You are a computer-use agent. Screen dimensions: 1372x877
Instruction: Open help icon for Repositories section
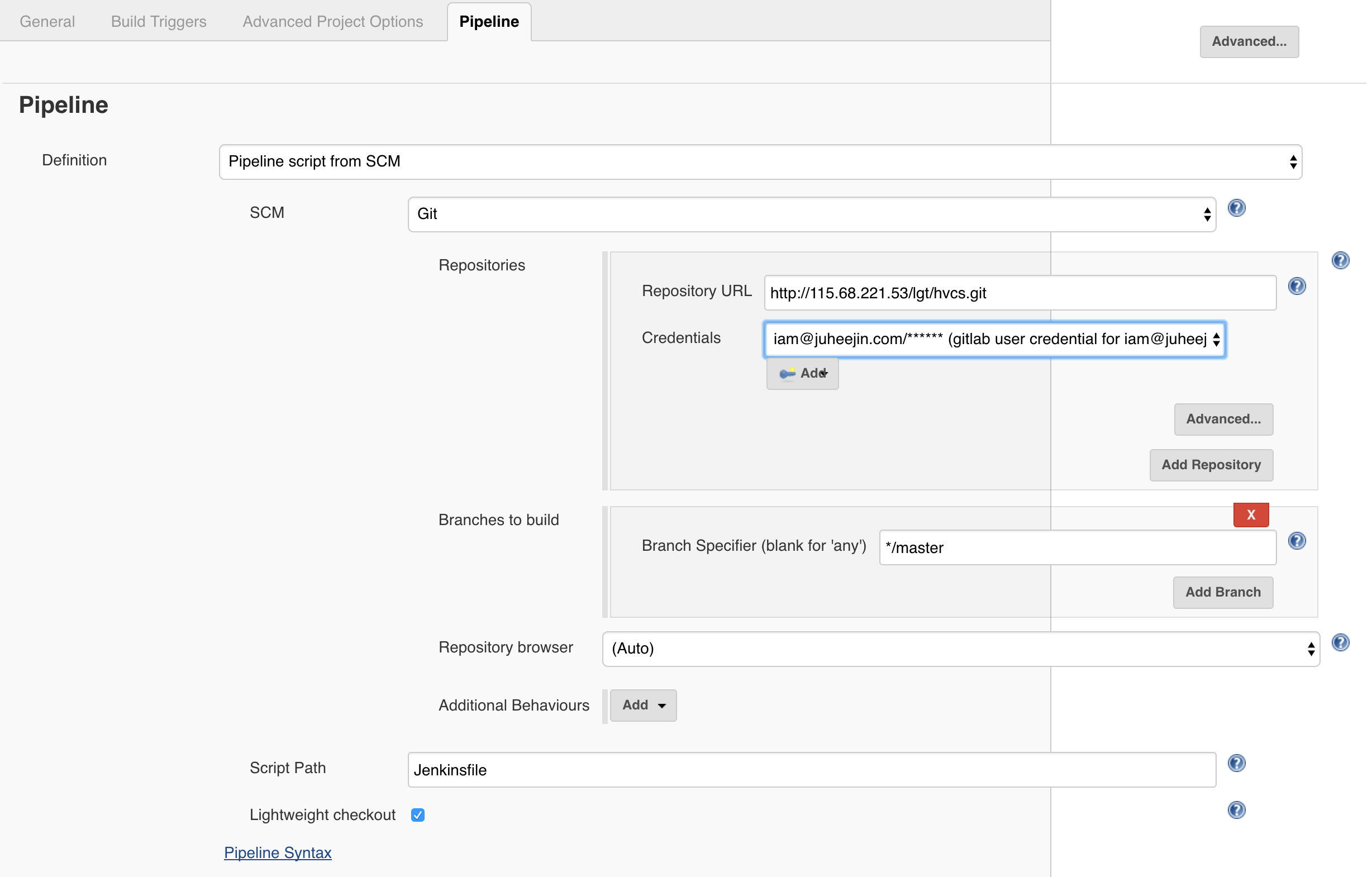pyautogui.click(x=1340, y=260)
